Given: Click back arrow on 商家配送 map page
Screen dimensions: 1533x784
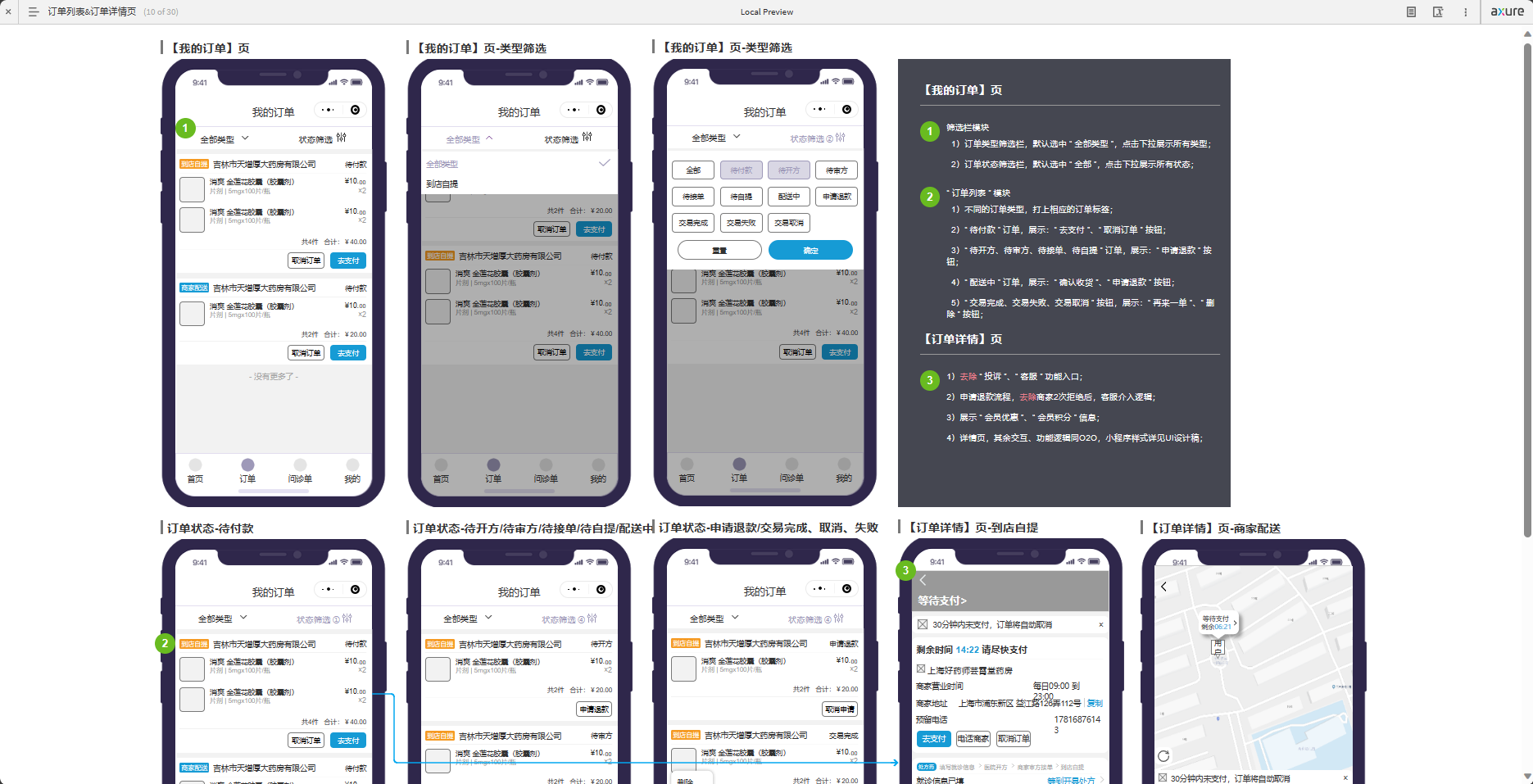Looking at the screenshot, I should point(1163,587).
